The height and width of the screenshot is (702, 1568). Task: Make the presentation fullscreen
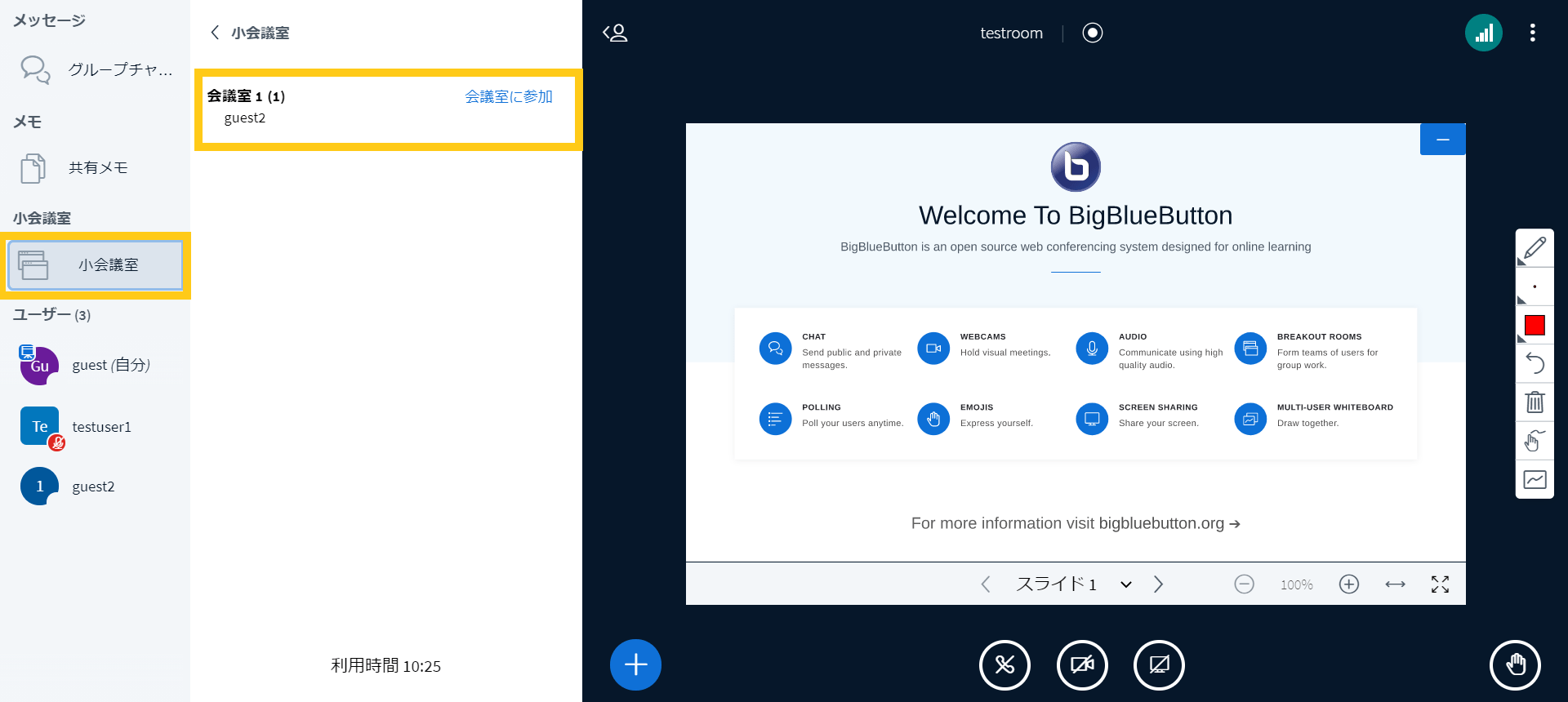1440,584
